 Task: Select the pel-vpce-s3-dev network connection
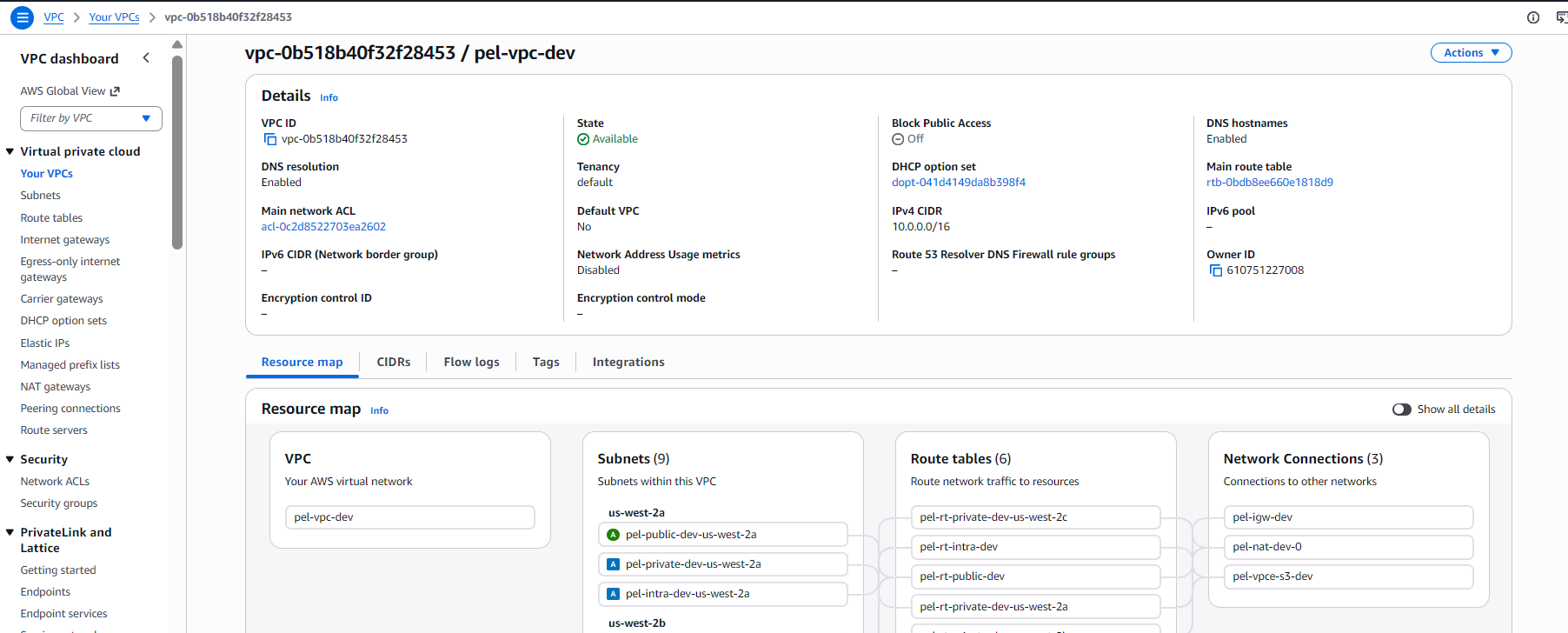click(1348, 576)
